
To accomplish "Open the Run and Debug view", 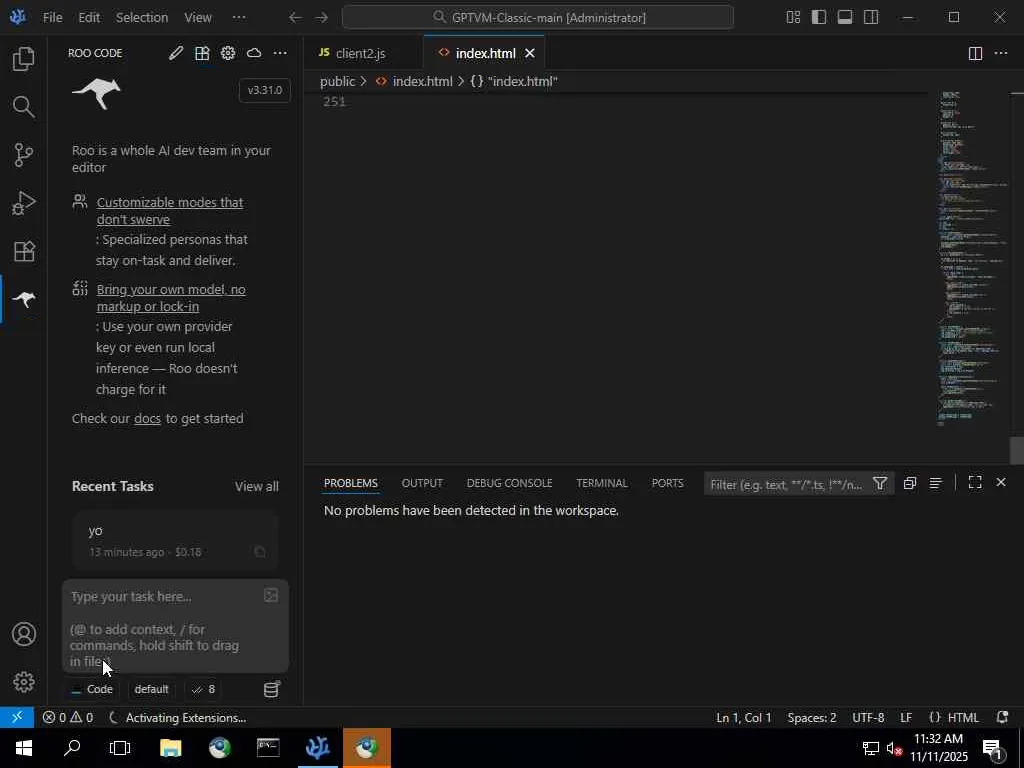I will tap(24, 202).
